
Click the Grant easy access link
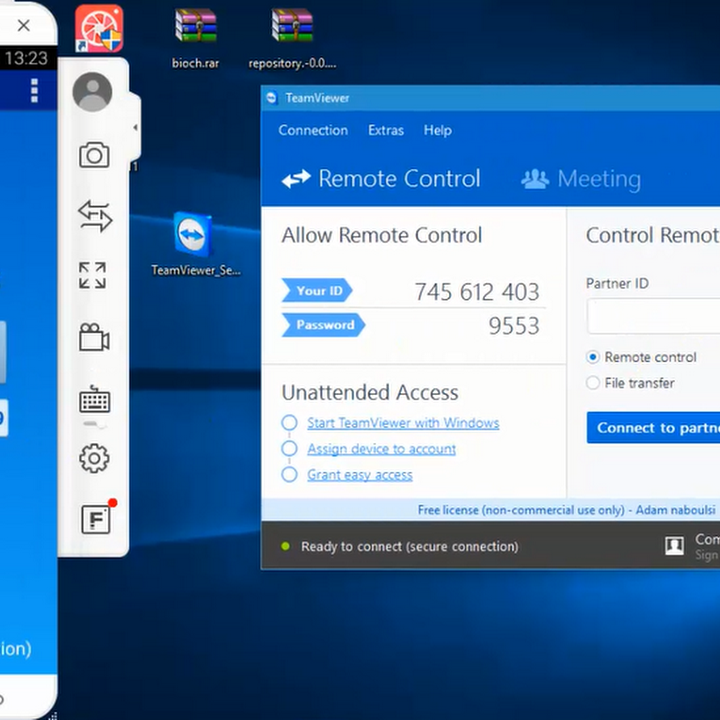click(x=360, y=474)
